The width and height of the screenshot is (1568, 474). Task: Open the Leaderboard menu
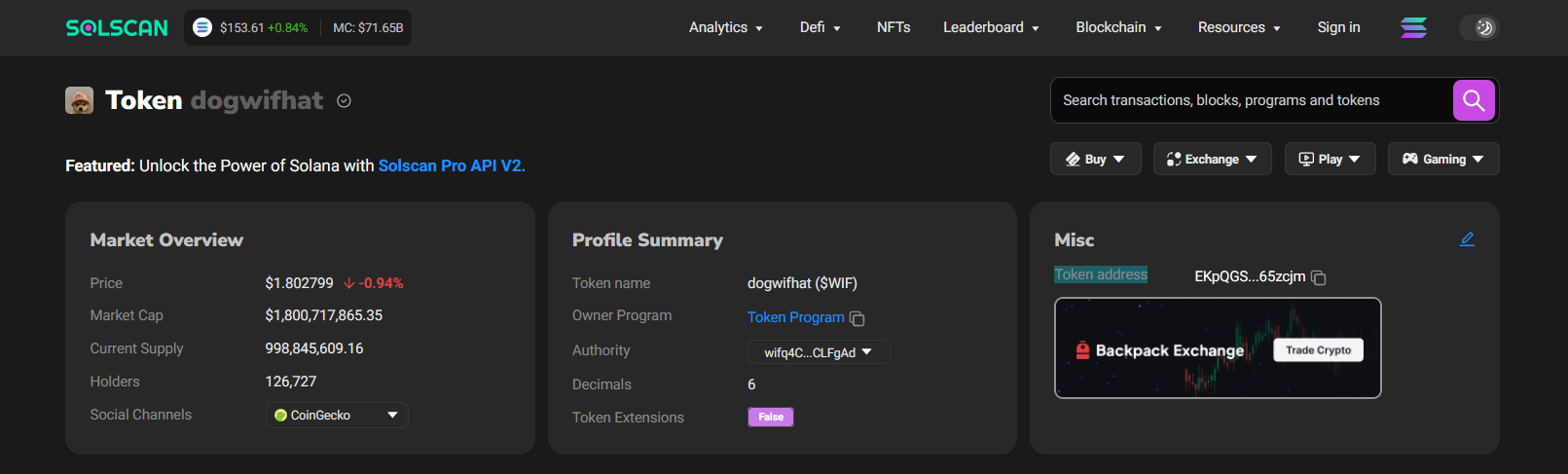click(x=991, y=27)
